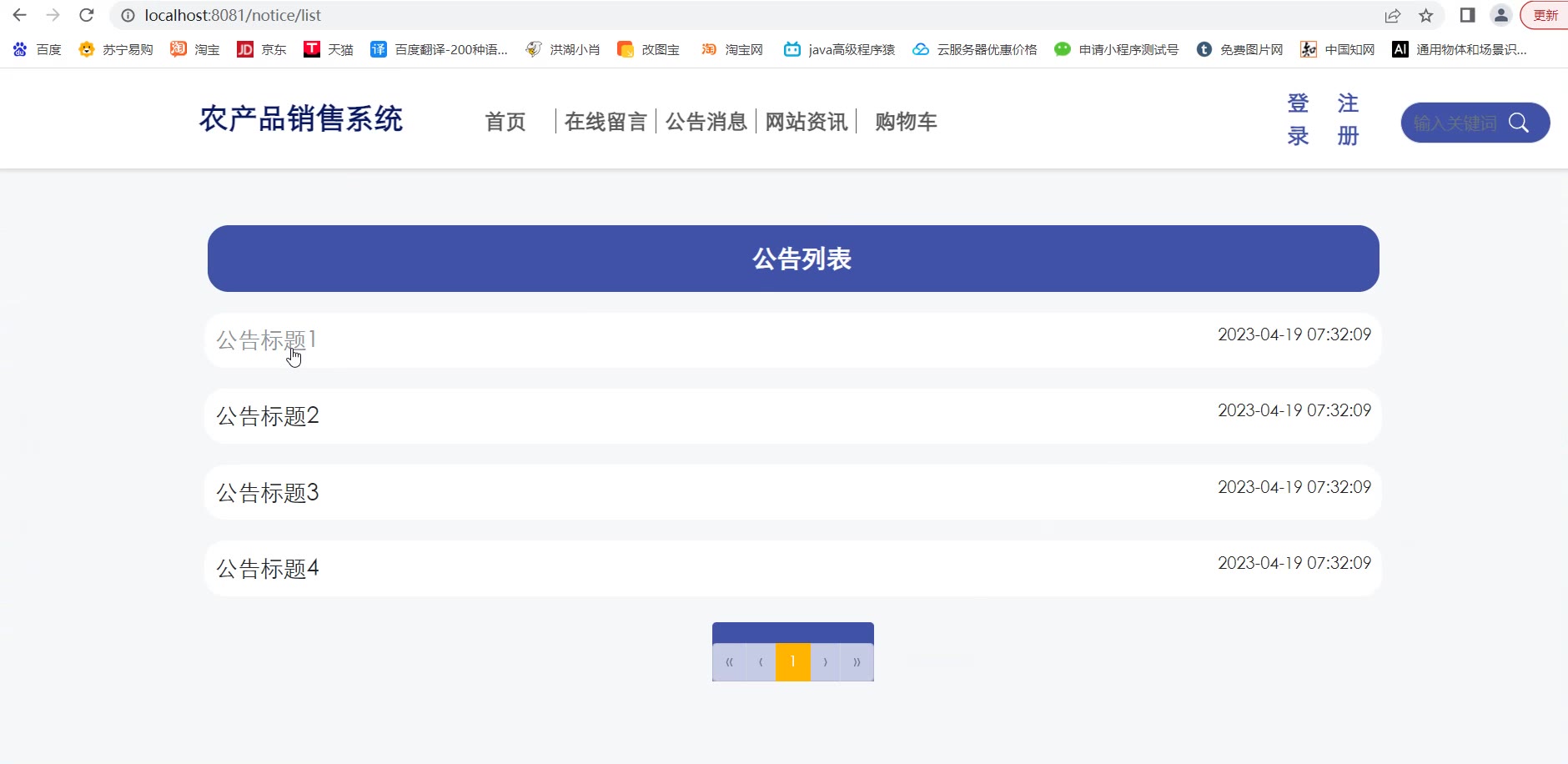Jump to last page double-arrow button

[857, 662]
